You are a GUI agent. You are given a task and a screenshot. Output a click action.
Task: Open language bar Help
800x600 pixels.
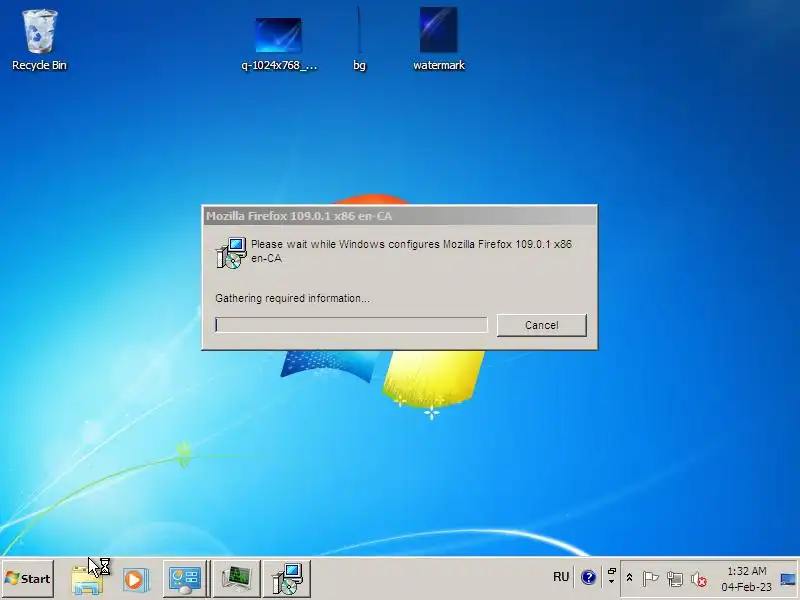click(588, 578)
